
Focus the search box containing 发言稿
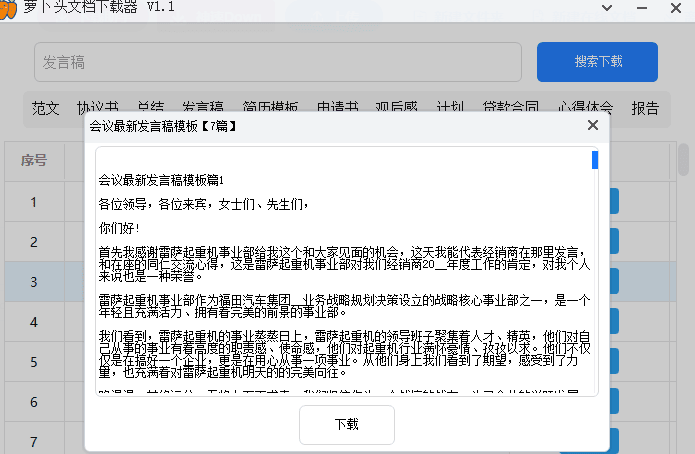[278, 62]
